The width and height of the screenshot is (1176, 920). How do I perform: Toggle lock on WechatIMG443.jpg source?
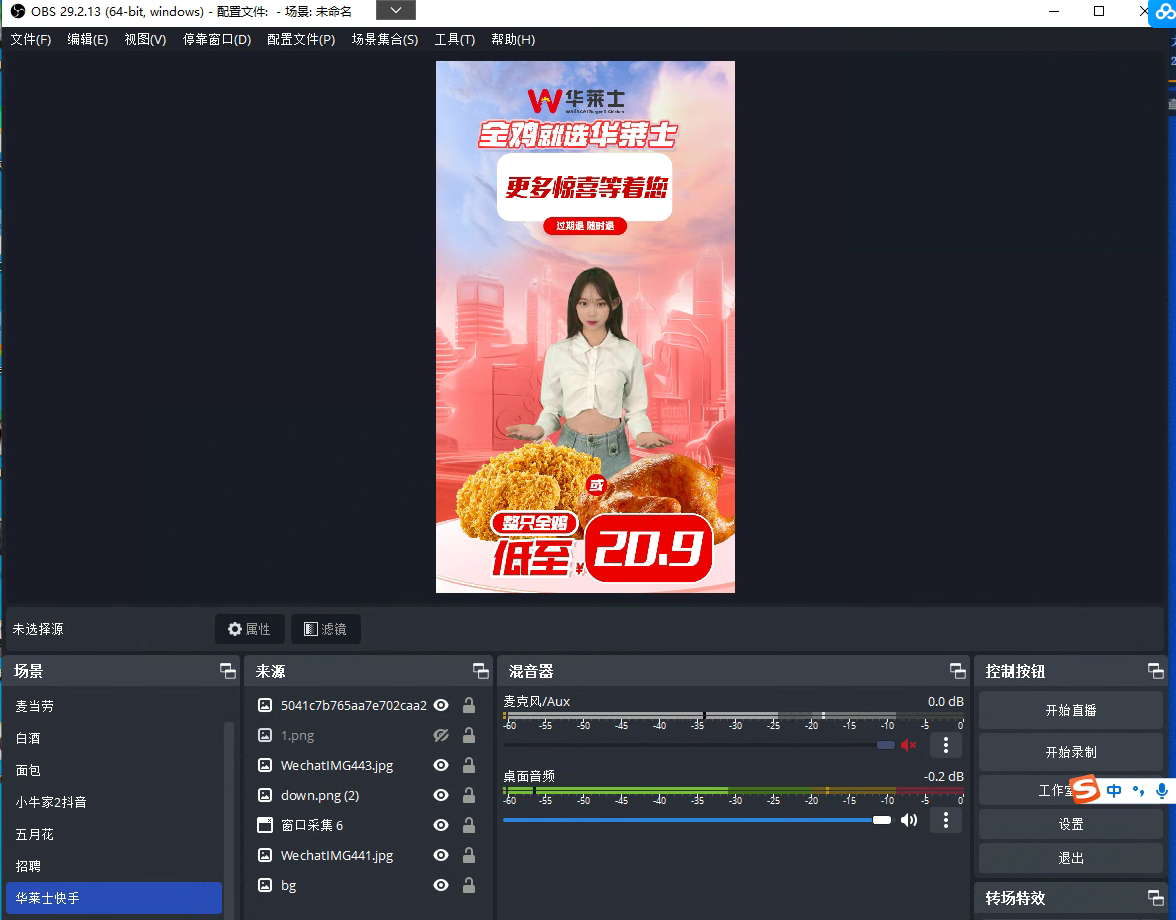(x=469, y=766)
